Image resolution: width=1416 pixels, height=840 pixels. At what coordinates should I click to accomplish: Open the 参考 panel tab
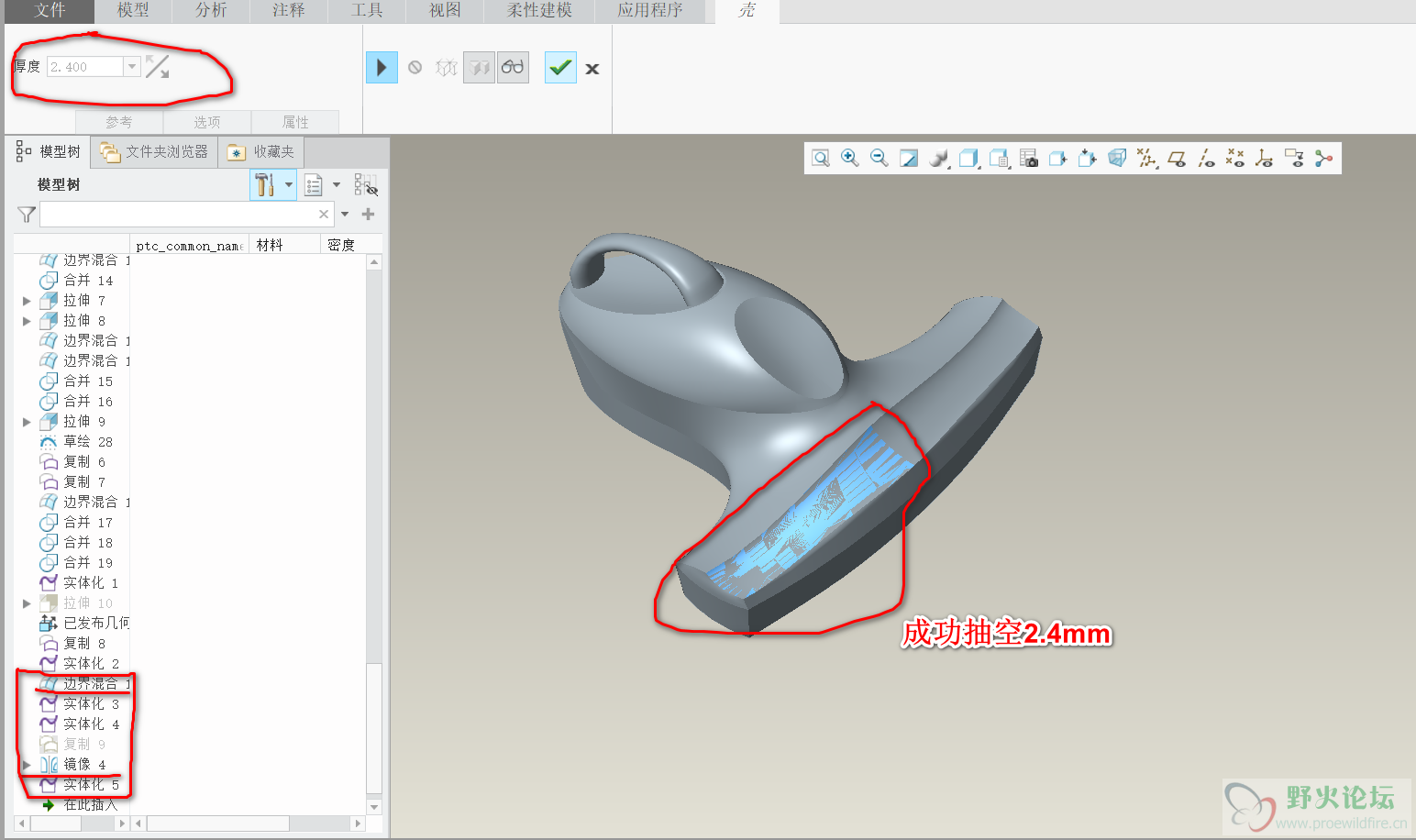(x=119, y=122)
